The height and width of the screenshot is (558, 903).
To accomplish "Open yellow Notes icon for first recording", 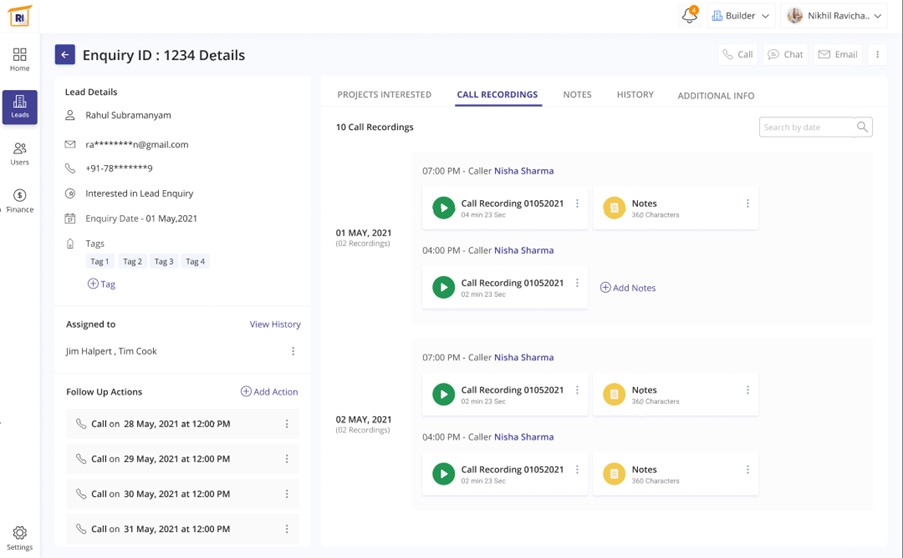I will tap(614, 208).
